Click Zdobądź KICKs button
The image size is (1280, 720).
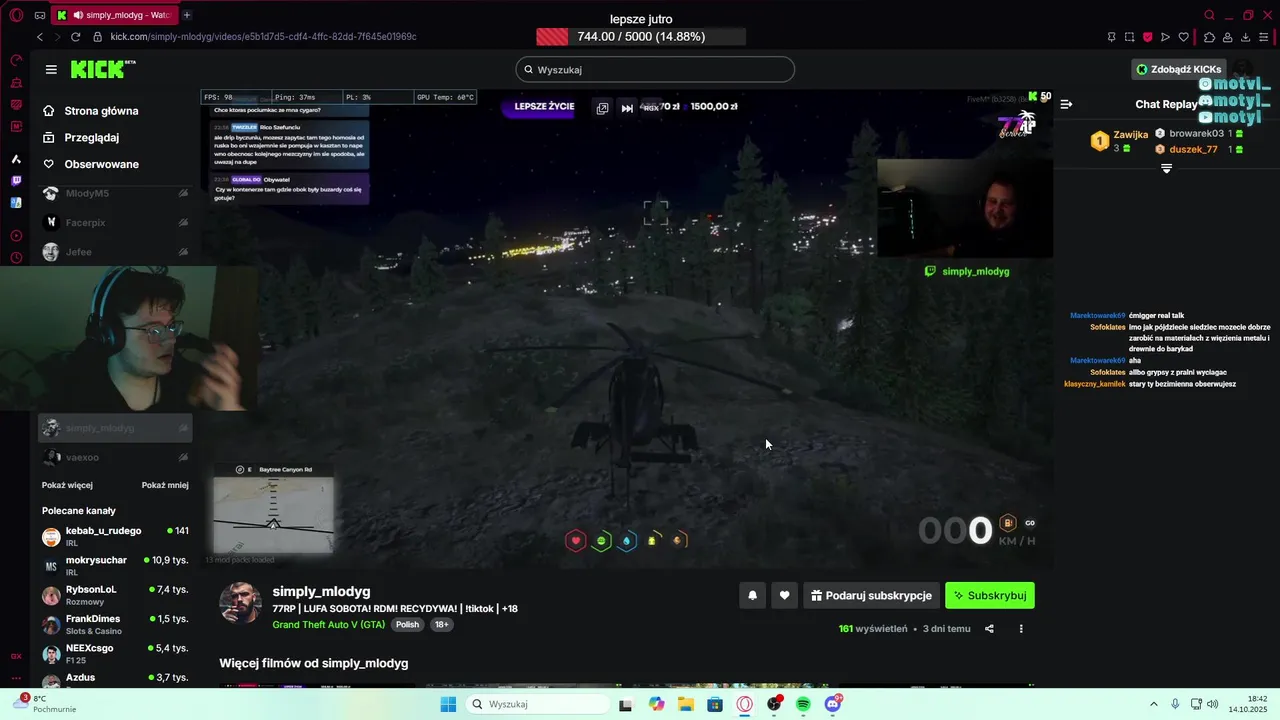click(1179, 69)
